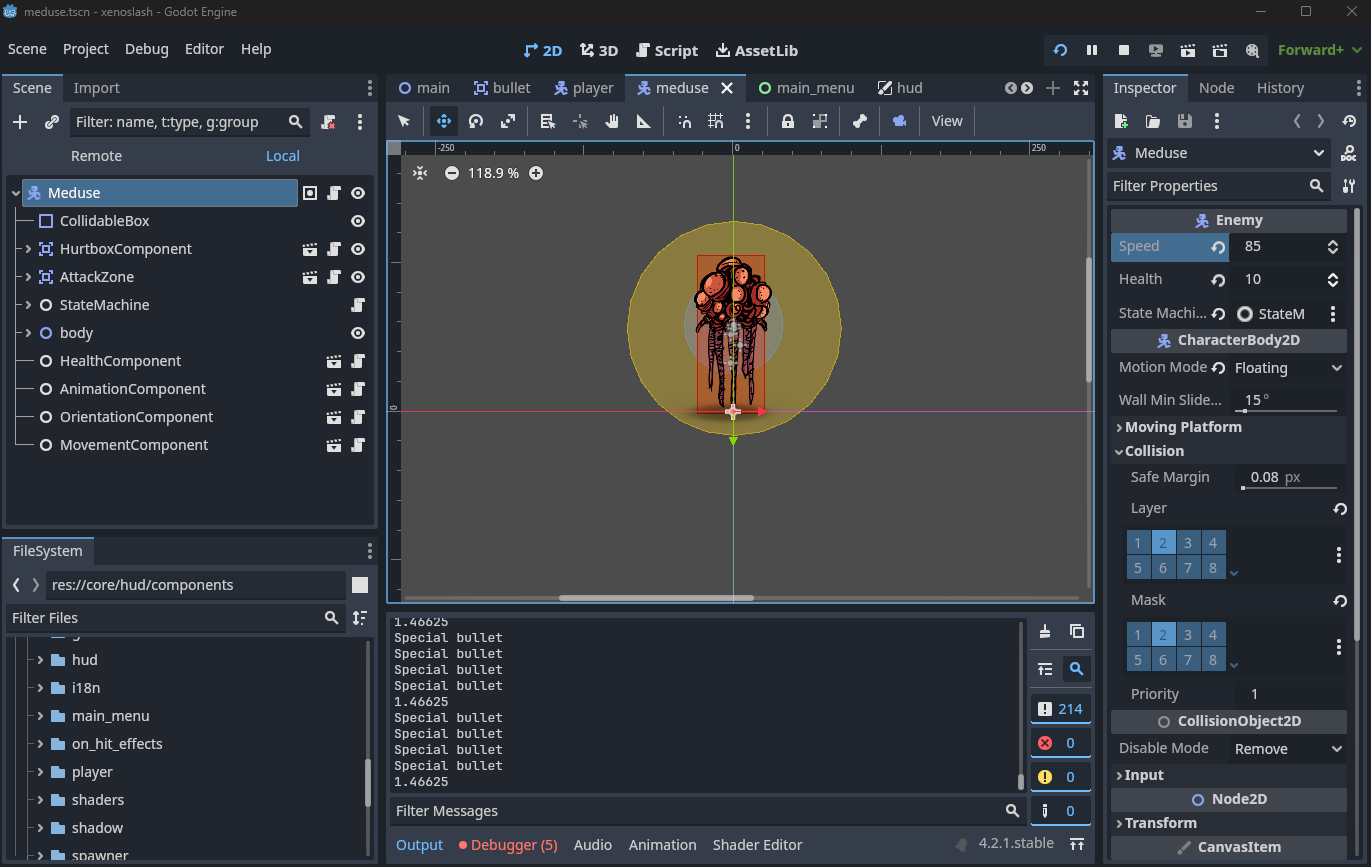1371x867 pixels.
Task: Open the Scene menu
Action: (x=27, y=49)
